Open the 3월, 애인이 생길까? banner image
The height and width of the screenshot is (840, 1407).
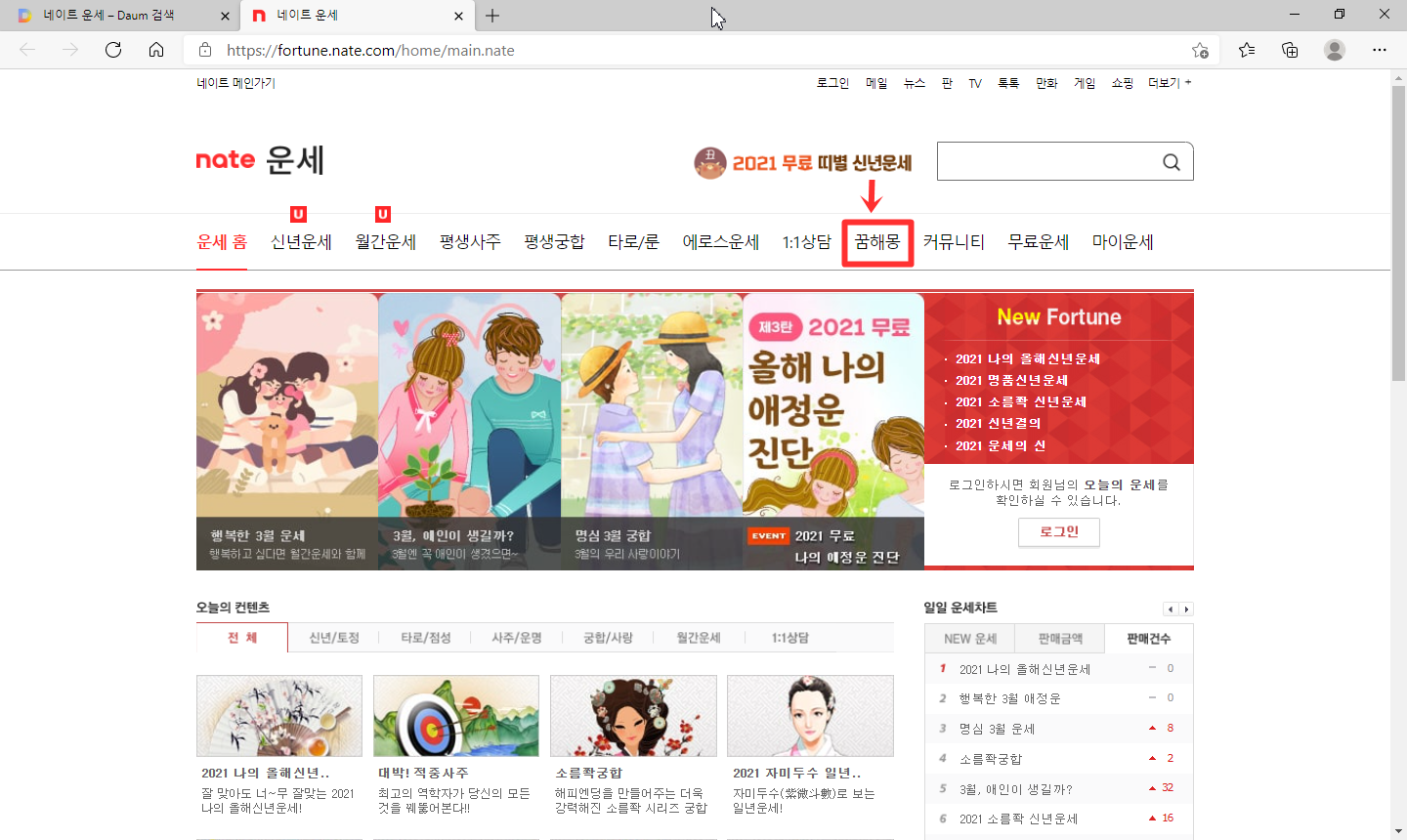pyautogui.click(x=469, y=431)
